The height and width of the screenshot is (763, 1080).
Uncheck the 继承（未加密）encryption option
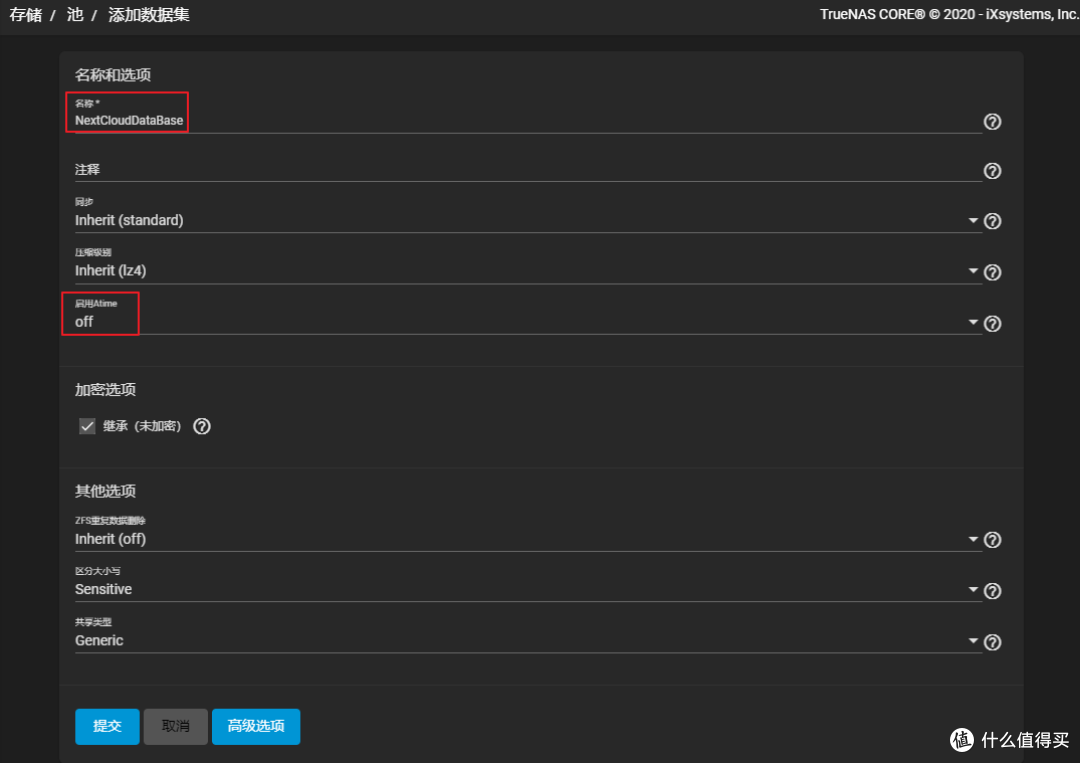coord(87,425)
